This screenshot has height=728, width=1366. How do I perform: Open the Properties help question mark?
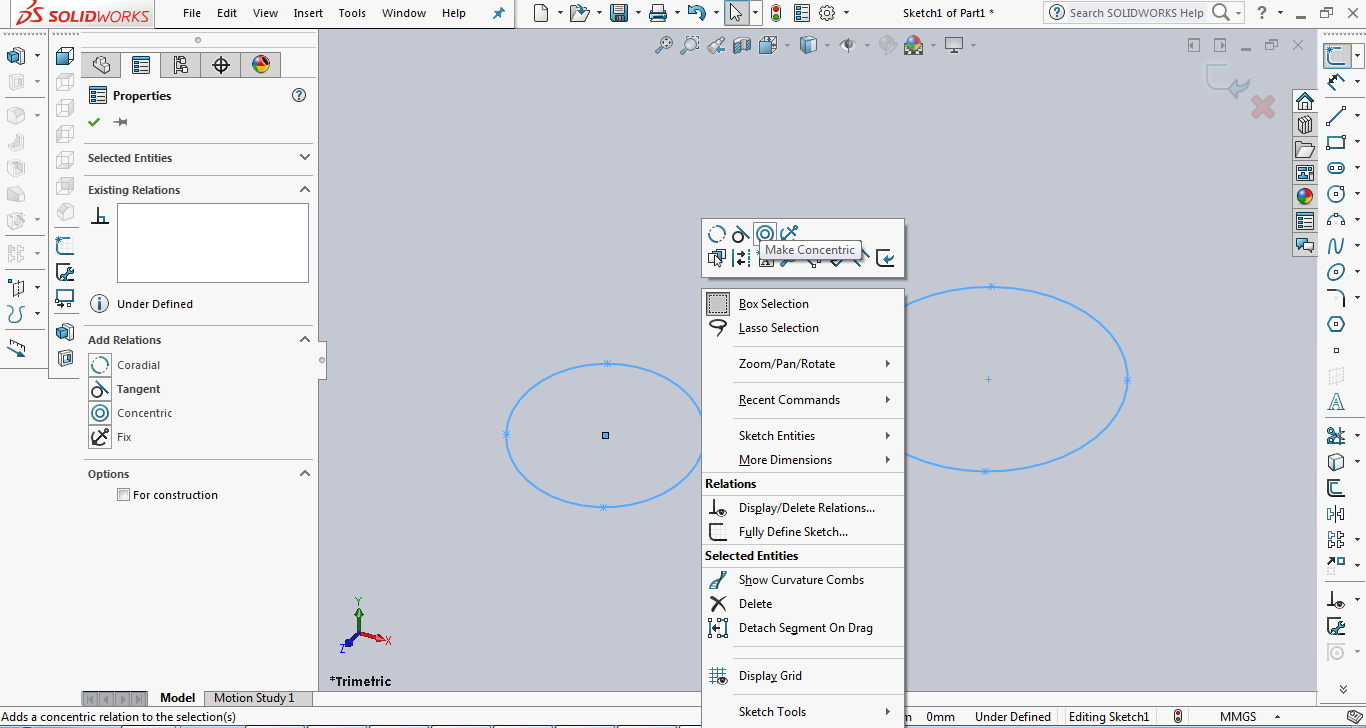(x=299, y=96)
